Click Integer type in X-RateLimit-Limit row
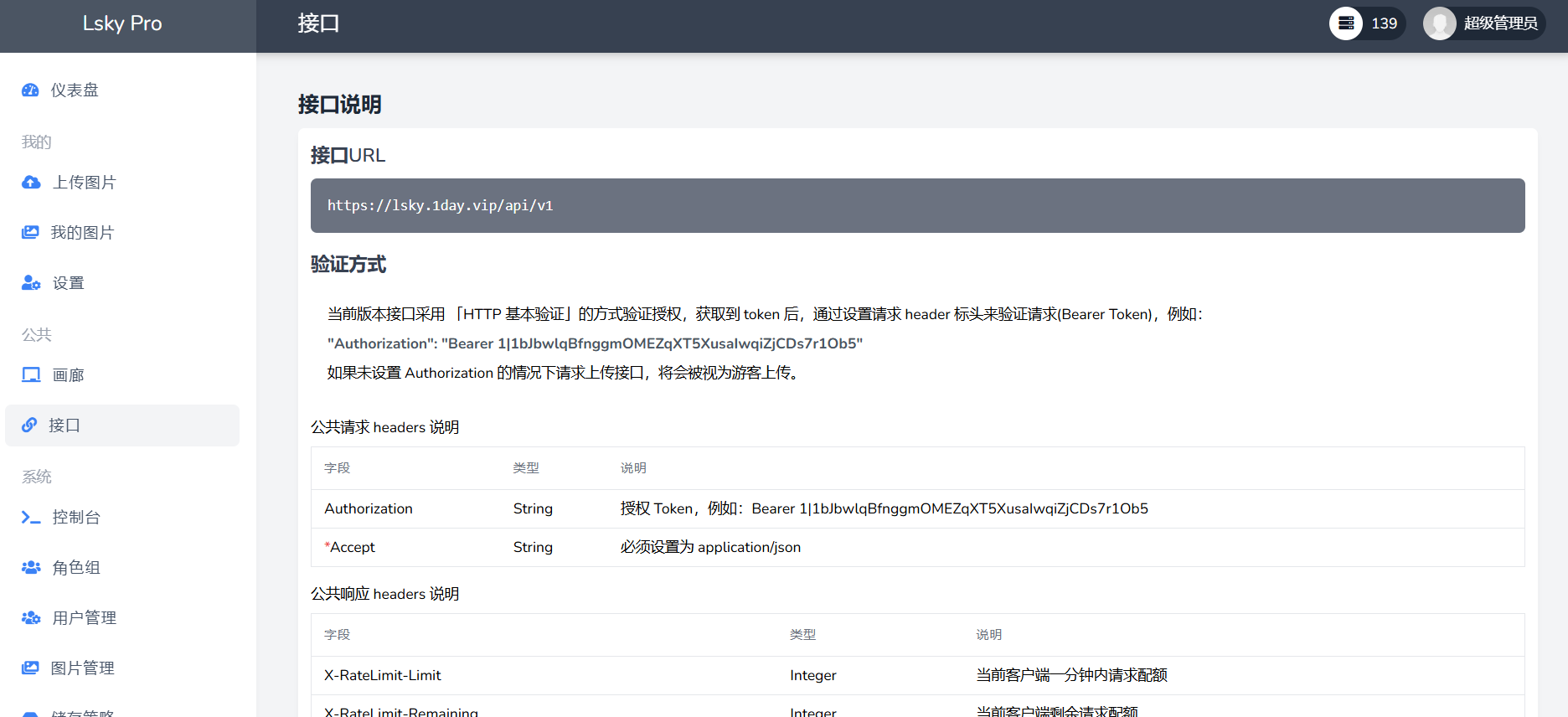Viewport: 1568px width, 717px height. click(813, 676)
